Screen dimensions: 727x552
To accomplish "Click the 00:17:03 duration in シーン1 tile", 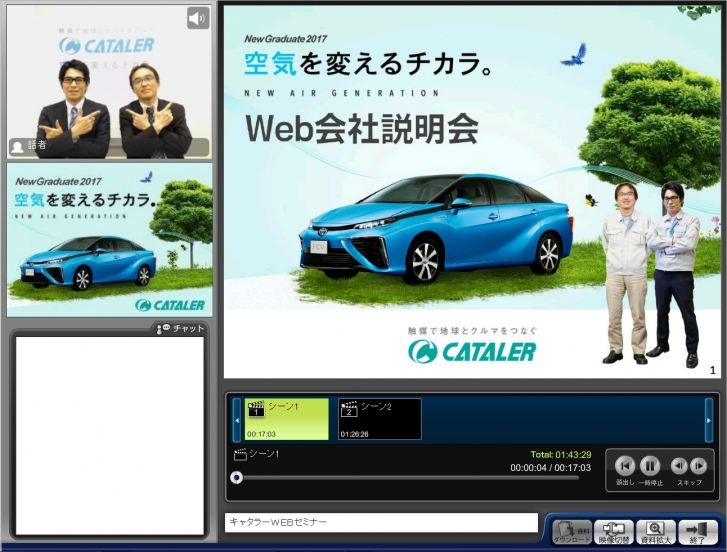I will pos(261,434).
